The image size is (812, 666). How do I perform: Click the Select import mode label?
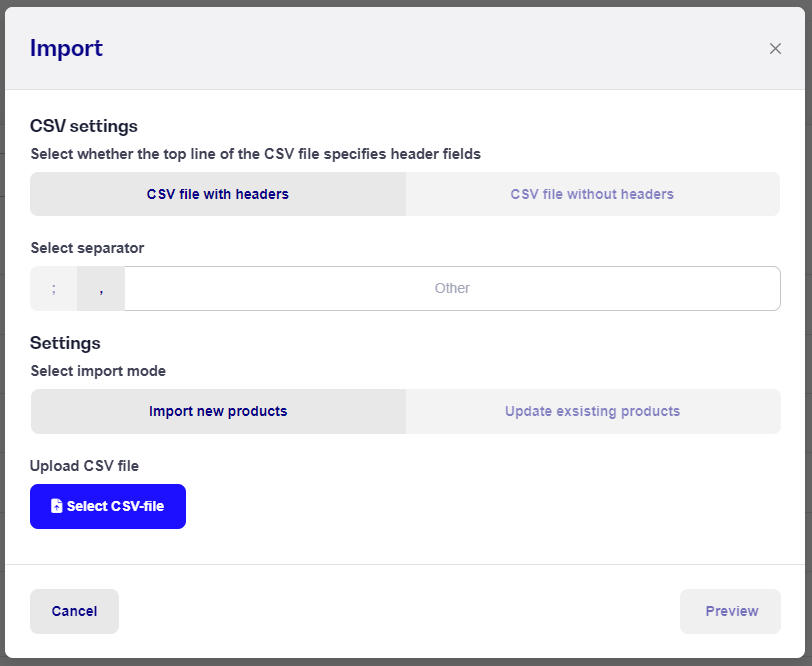[x=98, y=371]
